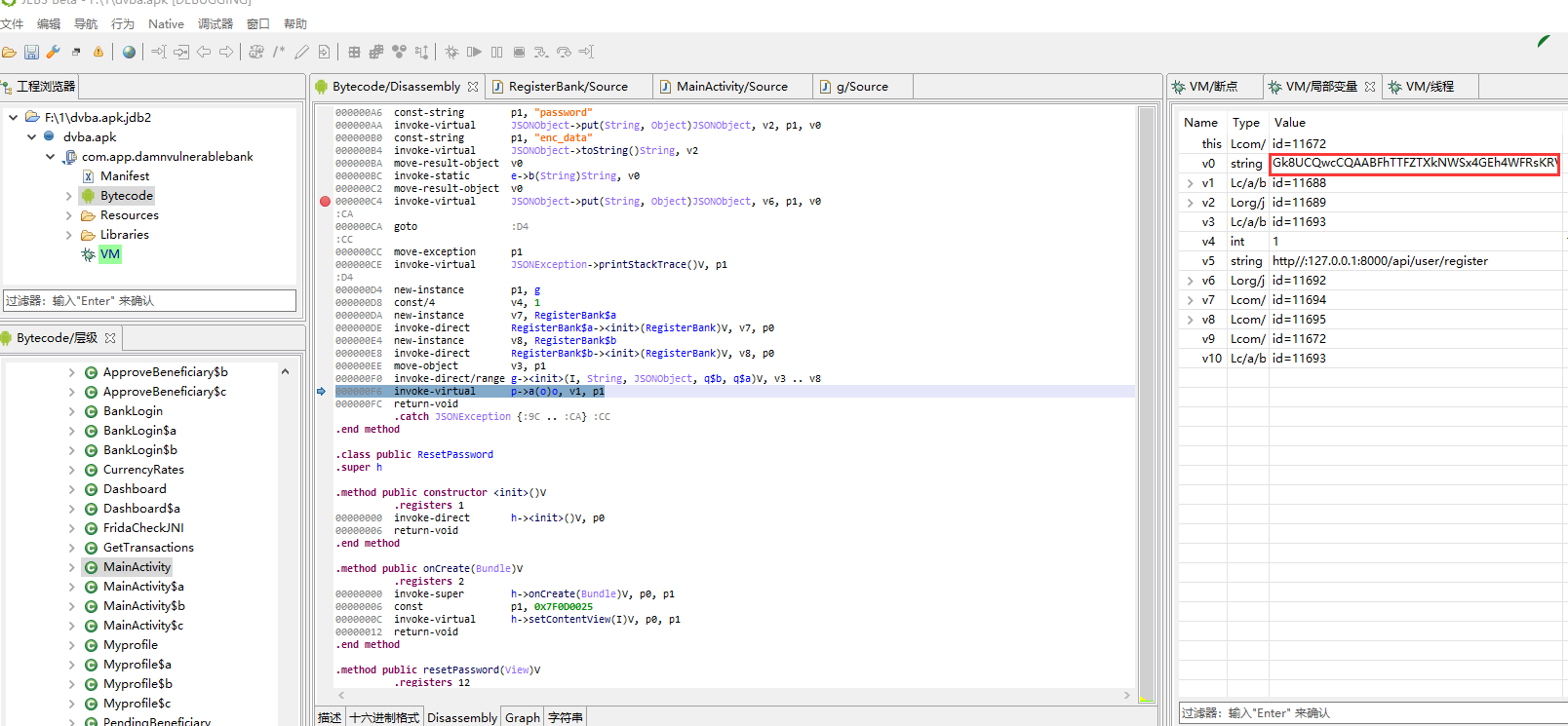Click the debugger bug icon in toolbar
This screenshot has width=1568, height=726.
point(451,52)
